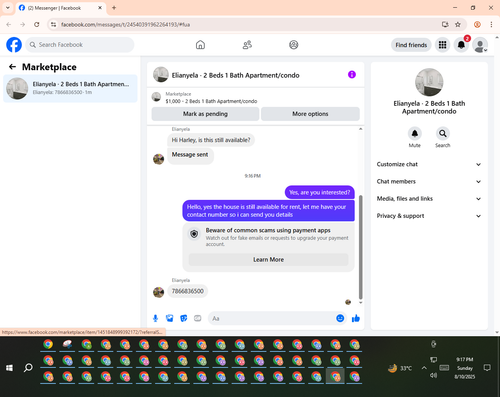Choose a sticker icon
This screenshot has width=500, height=397.
click(184, 318)
